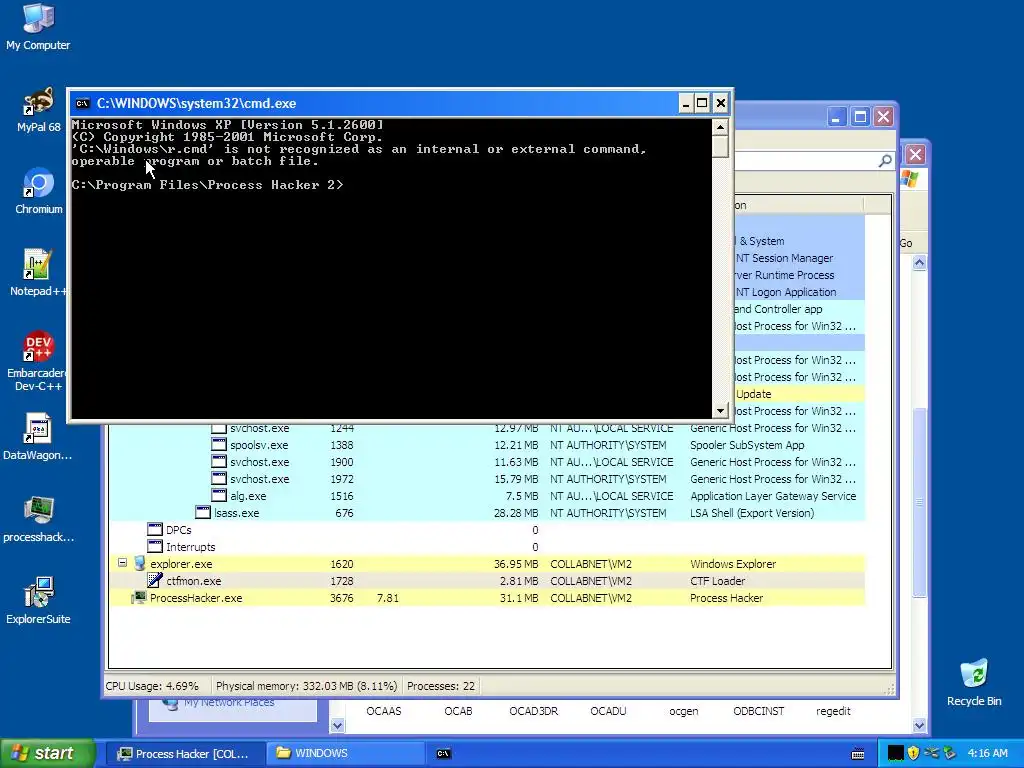Select the svchost.exe row with PID 1900
The height and width of the screenshot is (768, 1024).
pos(487,462)
